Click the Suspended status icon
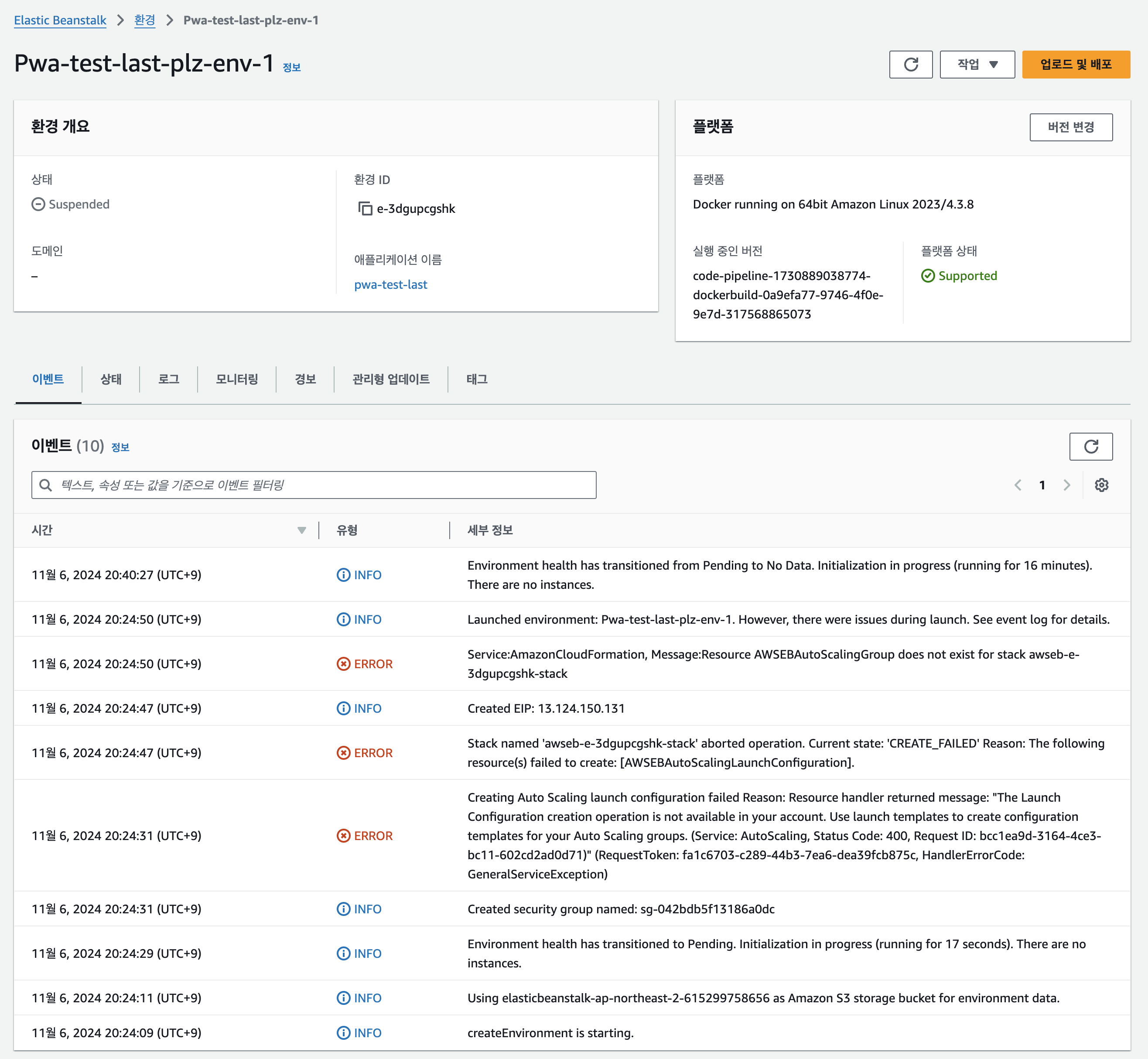The image size is (1148, 1059). click(x=38, y=204)
